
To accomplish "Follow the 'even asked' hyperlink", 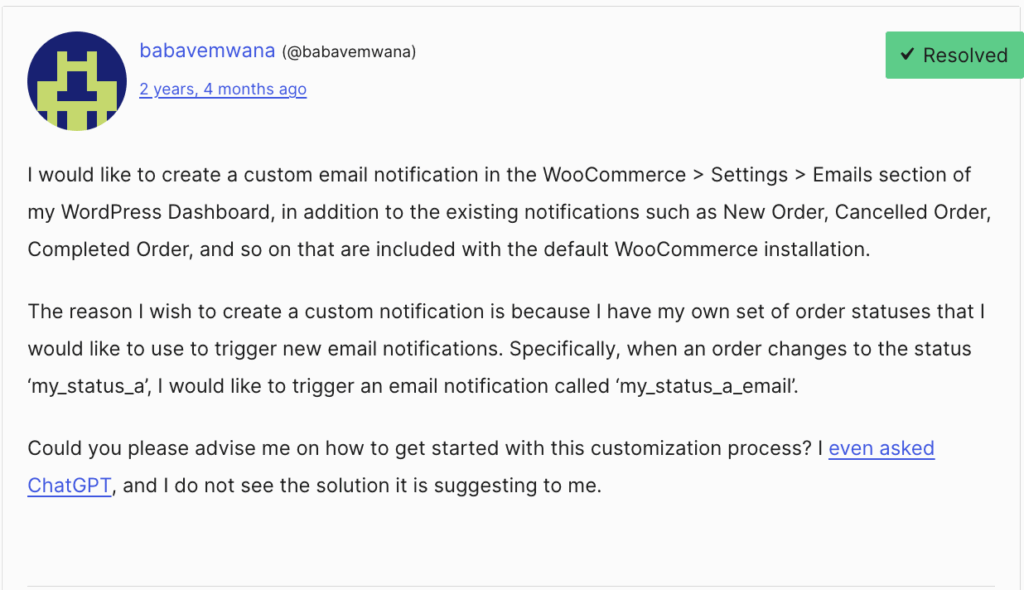I will coord(881,448).
